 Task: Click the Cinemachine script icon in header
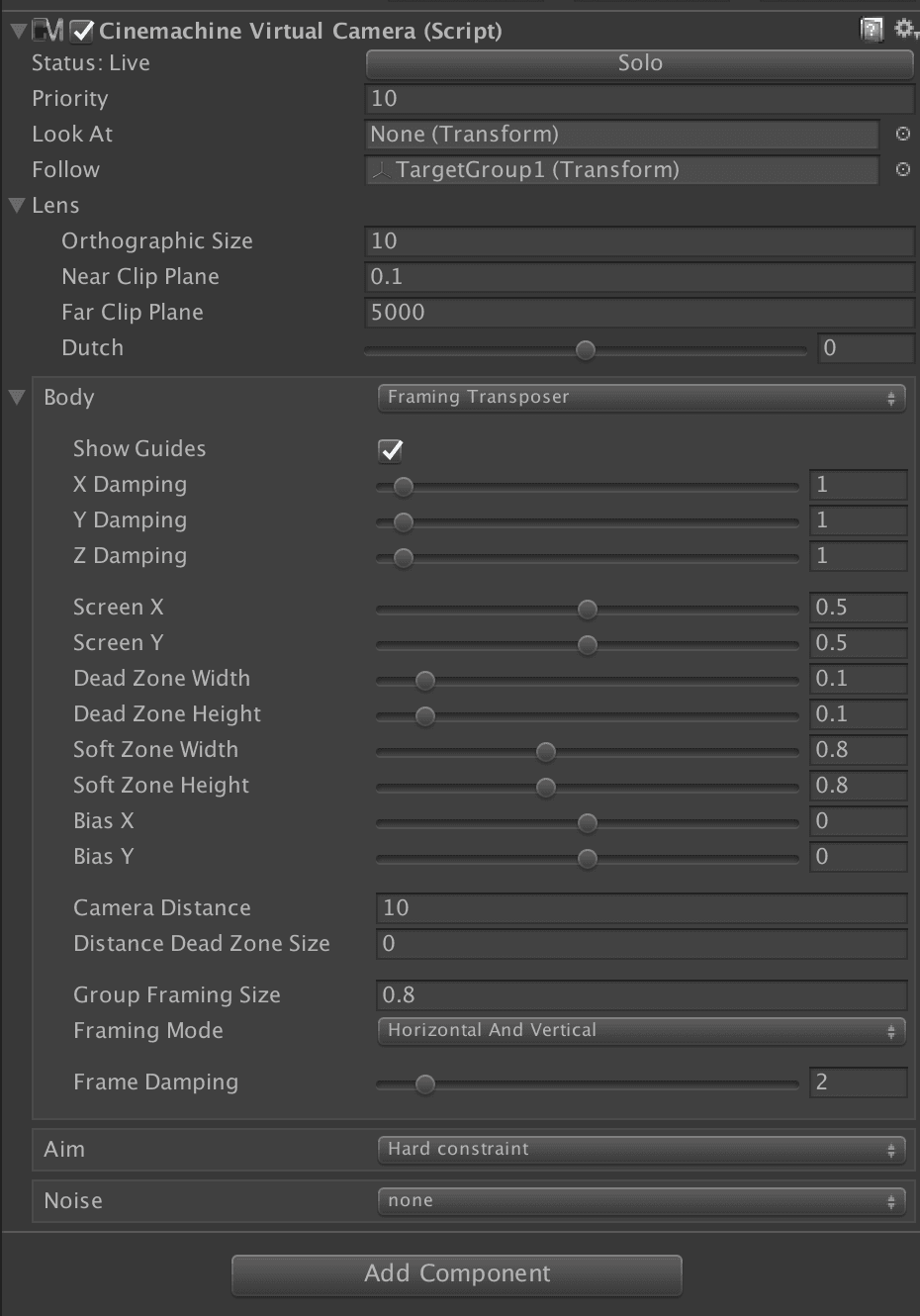47,31
